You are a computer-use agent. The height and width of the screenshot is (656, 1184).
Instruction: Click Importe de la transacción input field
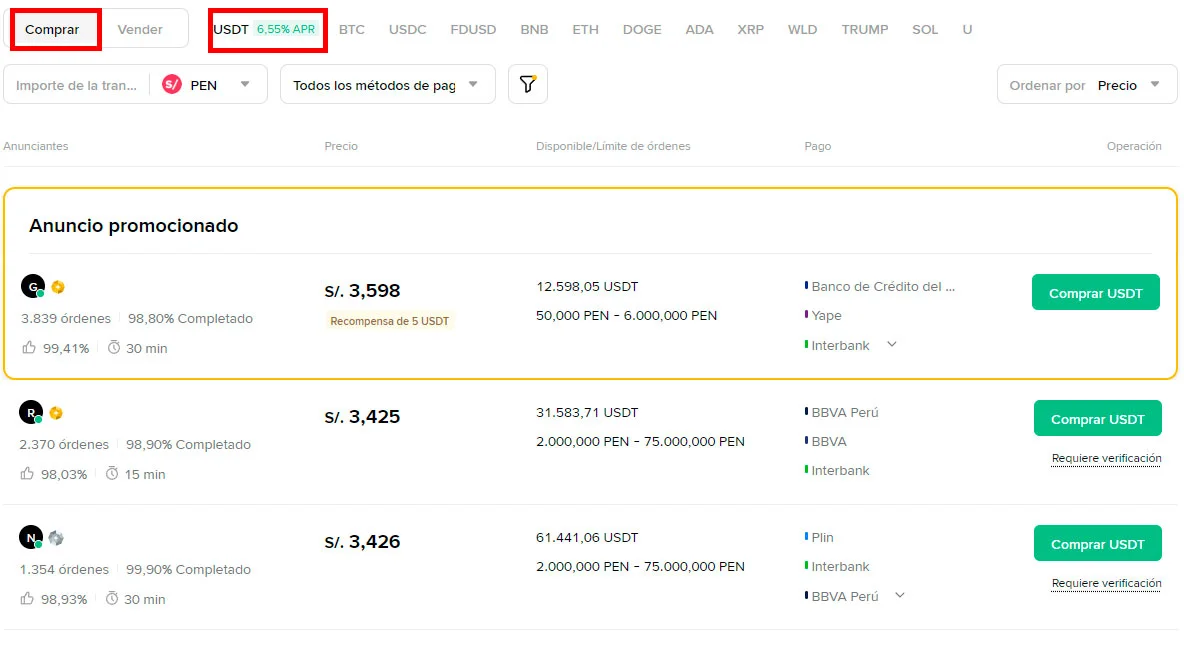(x=76, y=85)
